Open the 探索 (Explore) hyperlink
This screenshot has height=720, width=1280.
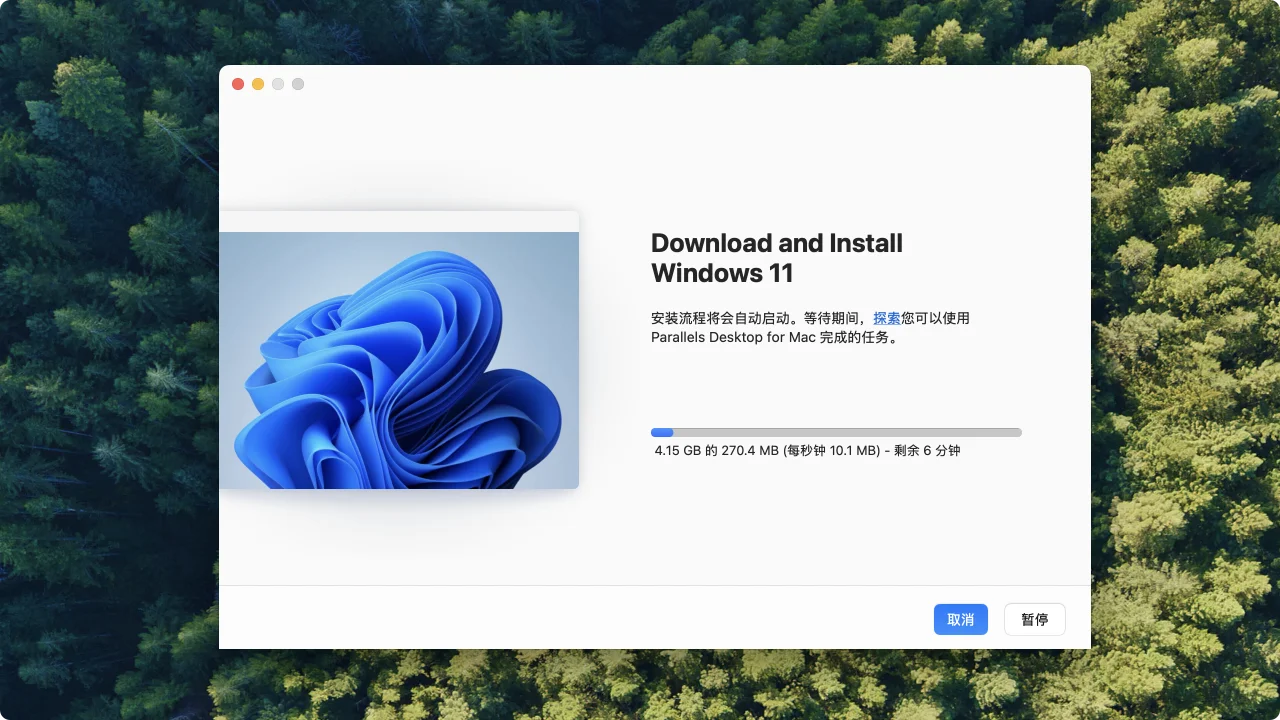pyautogui.click(x=887, y=318)
